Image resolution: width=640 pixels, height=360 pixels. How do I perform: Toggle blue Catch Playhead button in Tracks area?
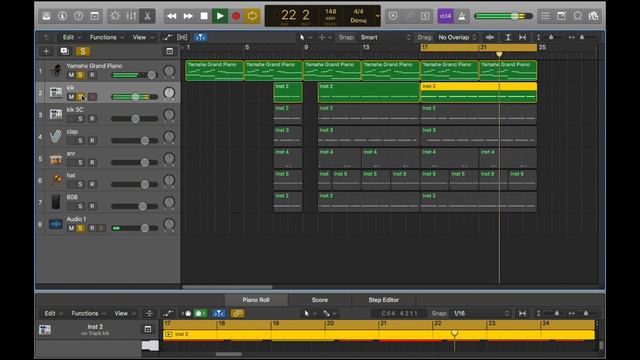tap(200, 37)
